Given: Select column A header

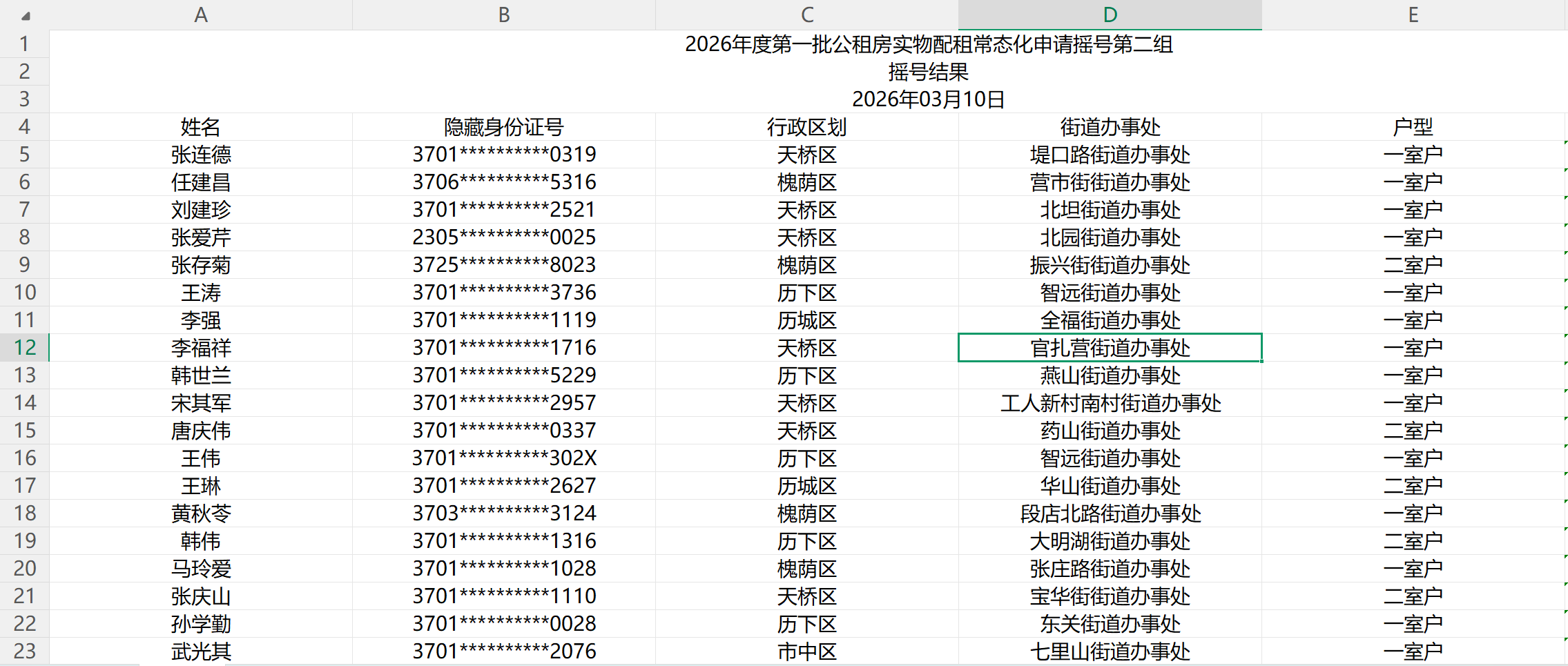Looking at the screenshot, I should pos(200,15).
